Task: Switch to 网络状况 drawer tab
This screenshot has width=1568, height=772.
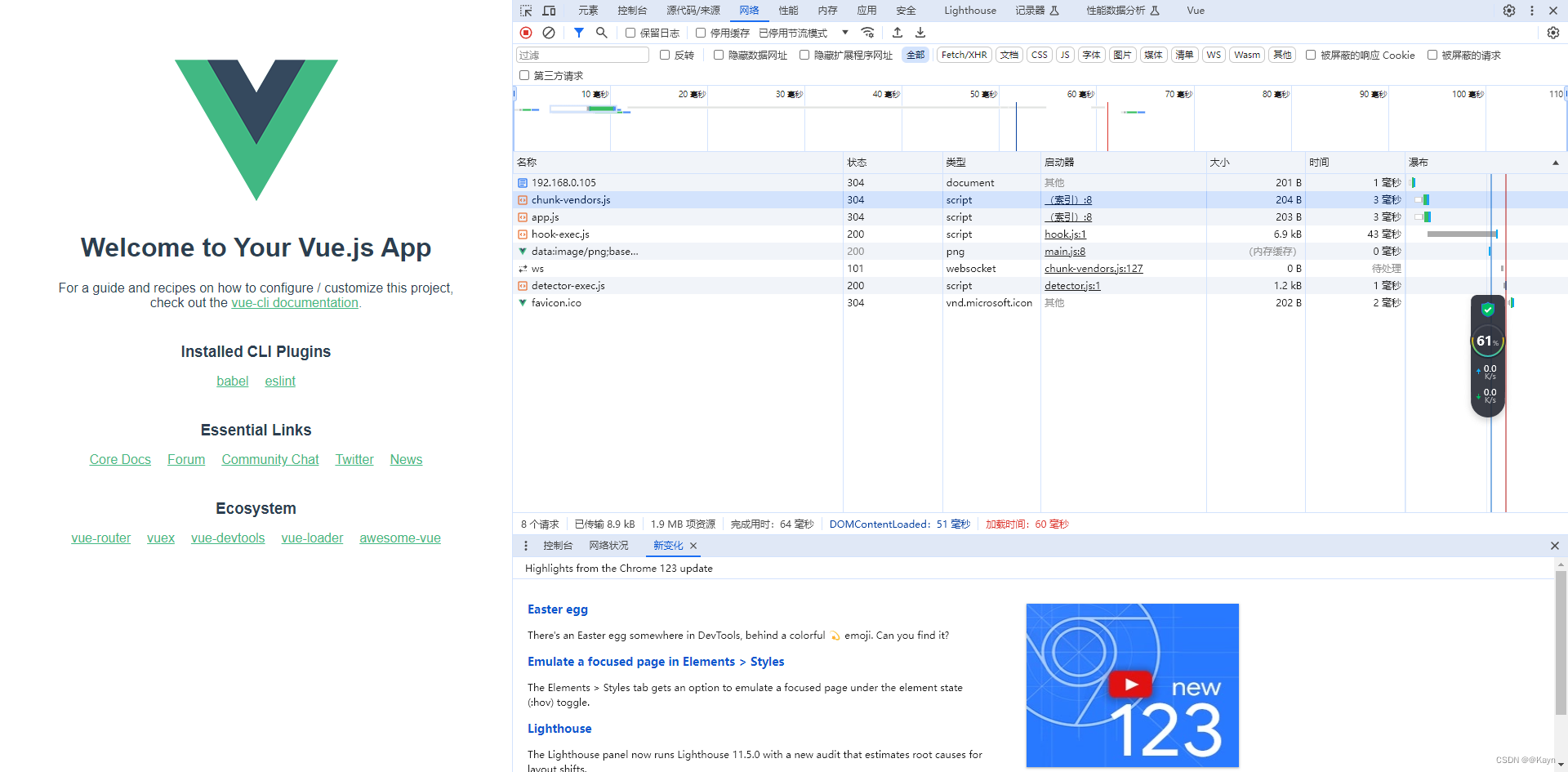Action: click(x=609, y=546)
